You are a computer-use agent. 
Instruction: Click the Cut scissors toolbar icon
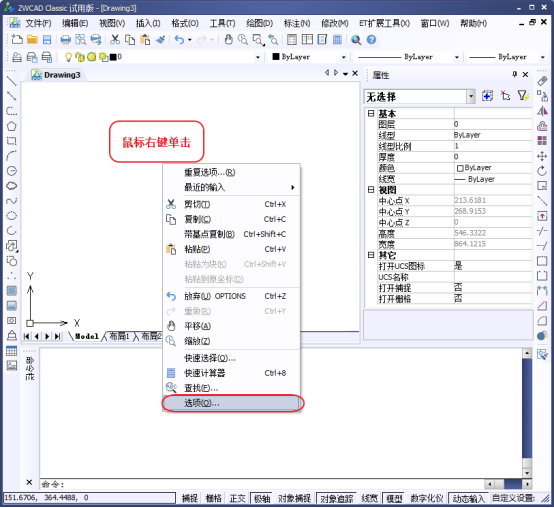click(x=115, y=40)
